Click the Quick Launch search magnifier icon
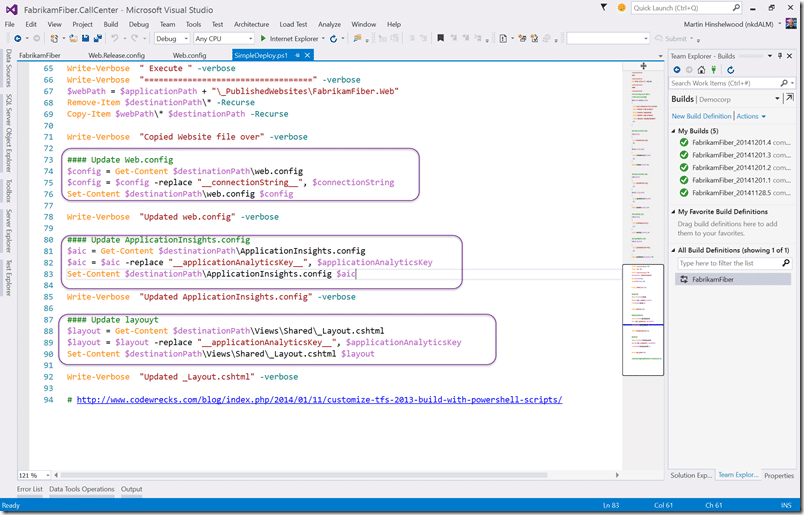804x515 pixels. 736,8
